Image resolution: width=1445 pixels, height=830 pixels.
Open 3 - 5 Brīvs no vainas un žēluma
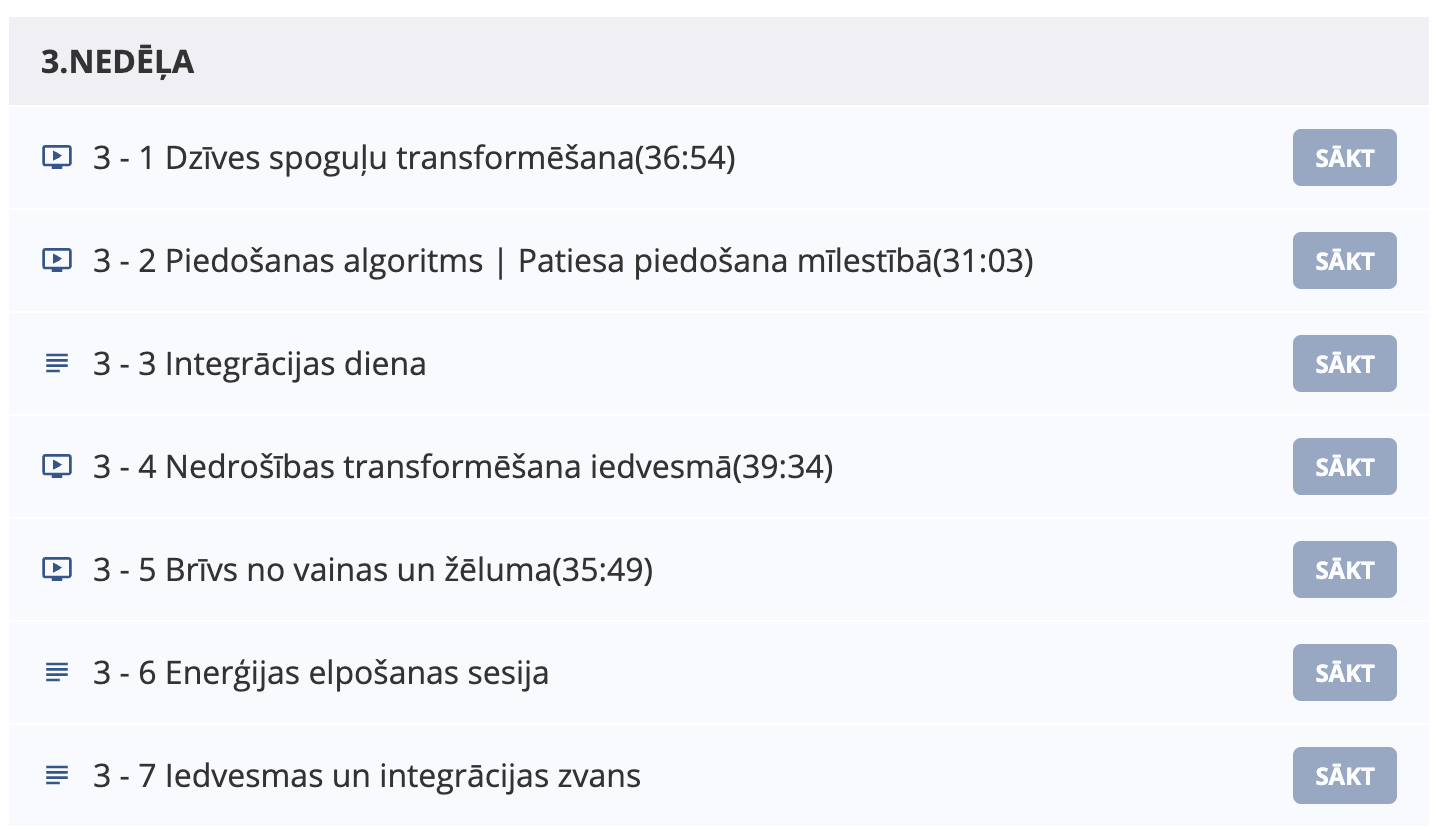tap(373, 570)
